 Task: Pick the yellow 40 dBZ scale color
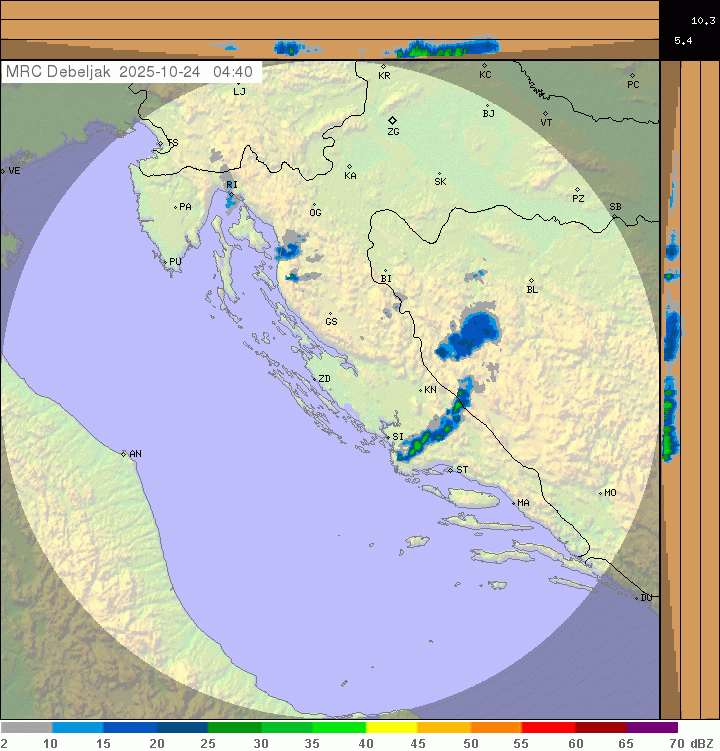[391, 728]
